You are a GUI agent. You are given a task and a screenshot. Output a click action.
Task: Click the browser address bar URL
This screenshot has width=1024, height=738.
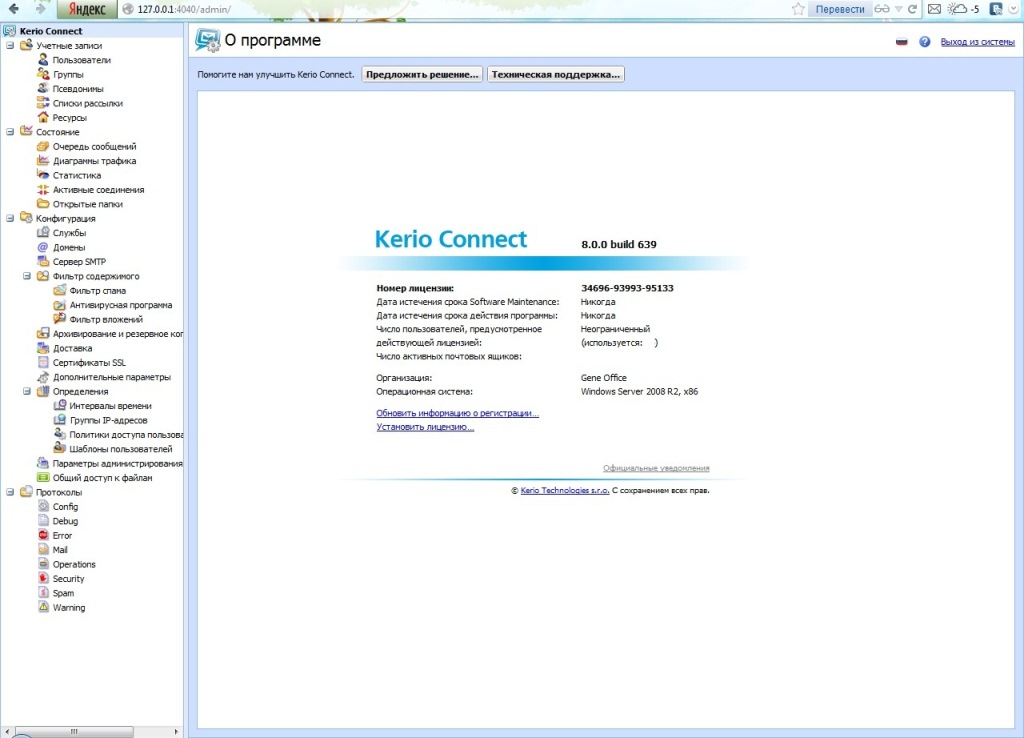pyautogui.click(x=184, y=9)
